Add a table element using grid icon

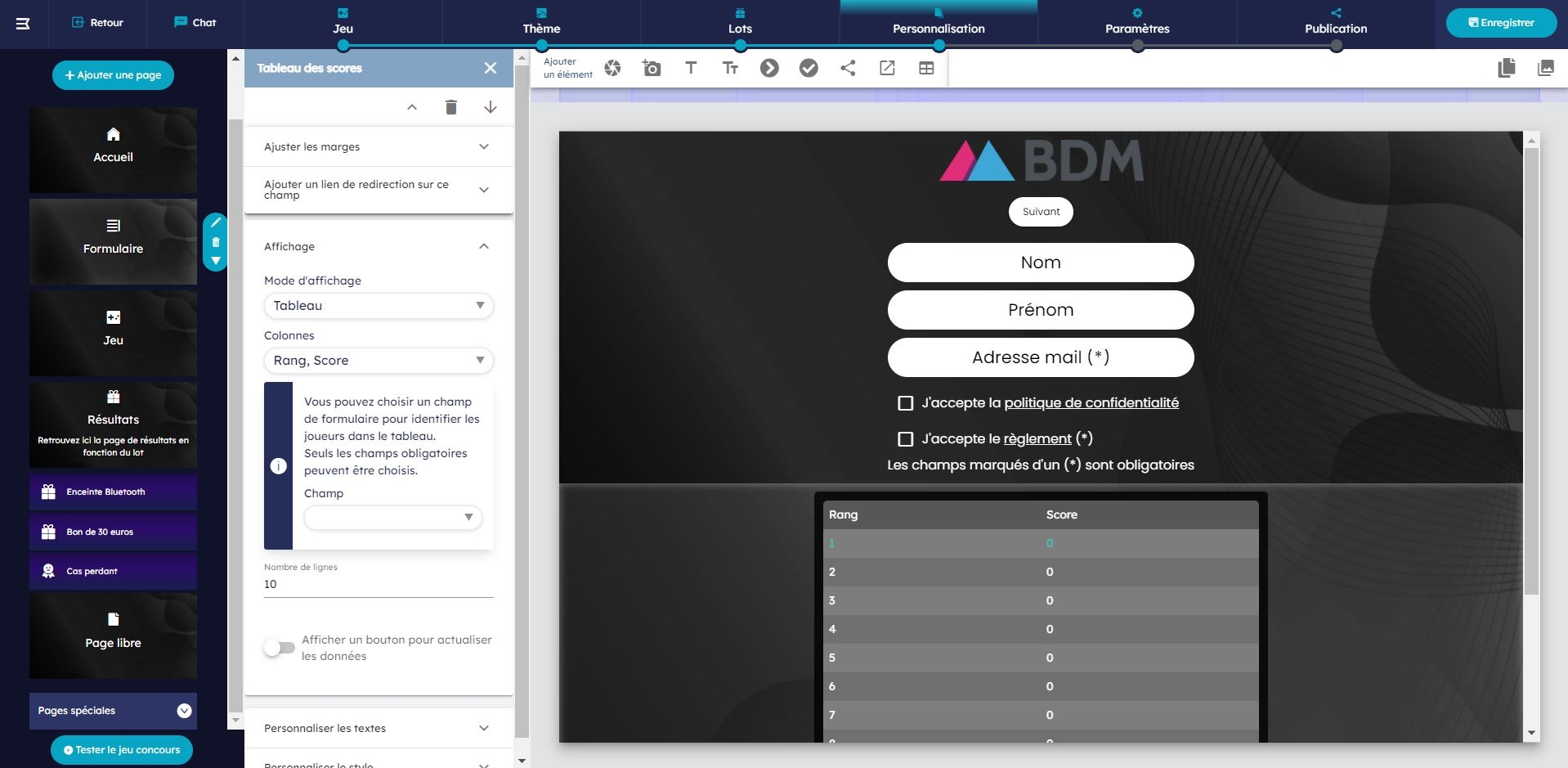[x=926, y=68]
